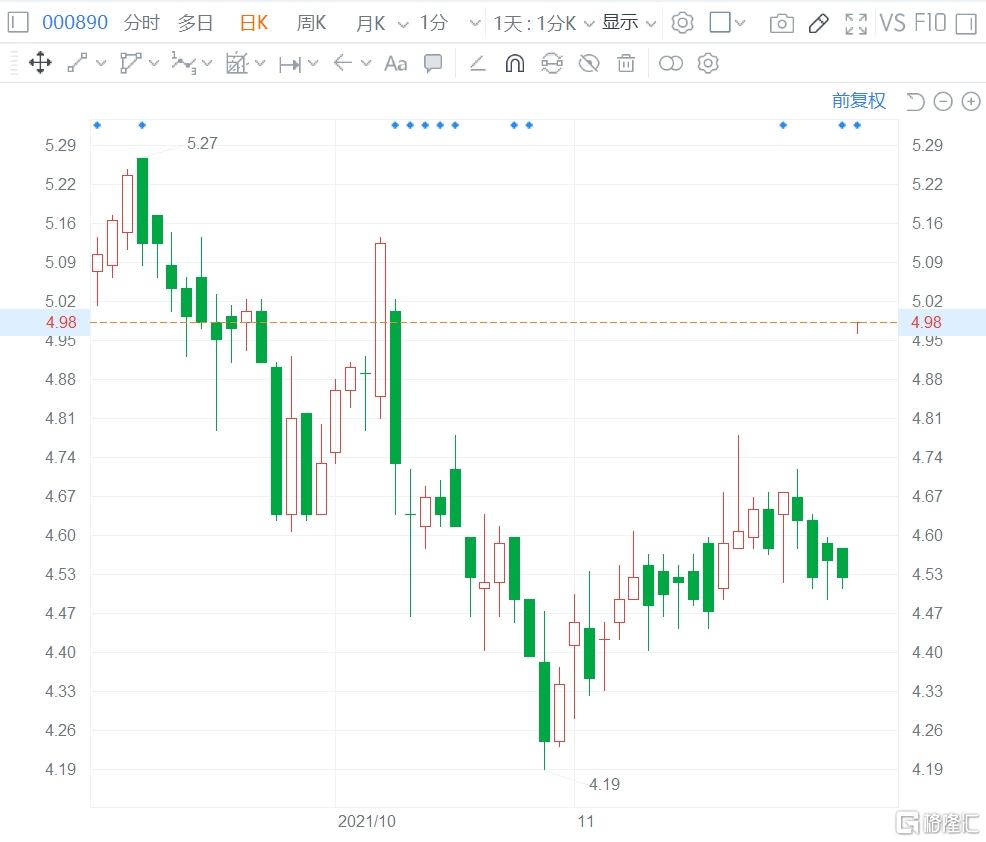Viewport: 986px width, 842px height.
Task: Expand the polygon shape tool dropdown
Action: point(154,64)
